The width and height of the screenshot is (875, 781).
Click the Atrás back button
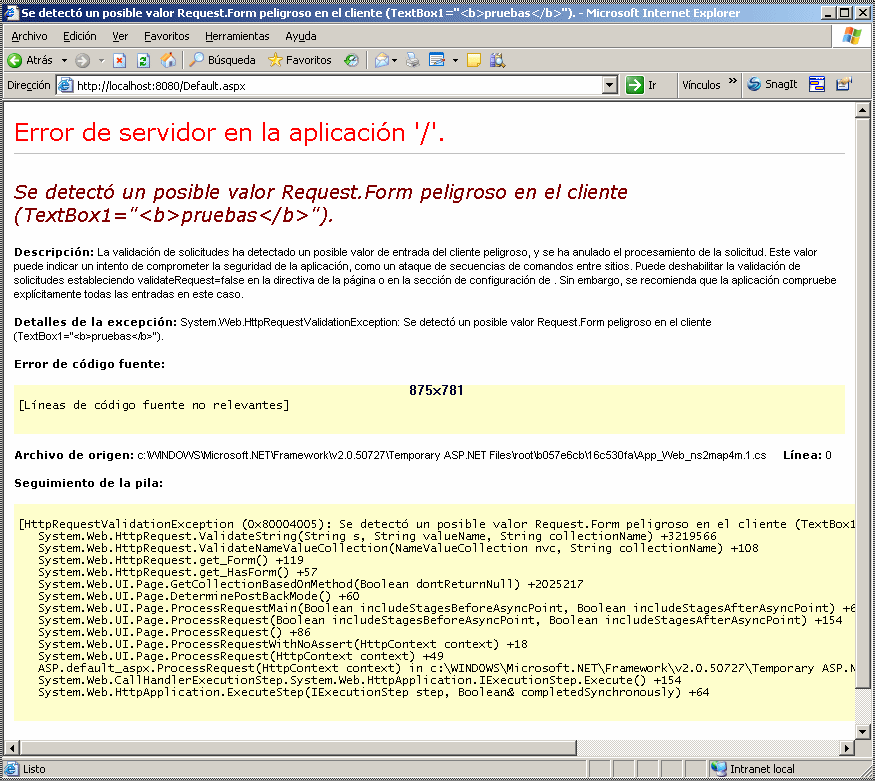(x=30, y=60)
